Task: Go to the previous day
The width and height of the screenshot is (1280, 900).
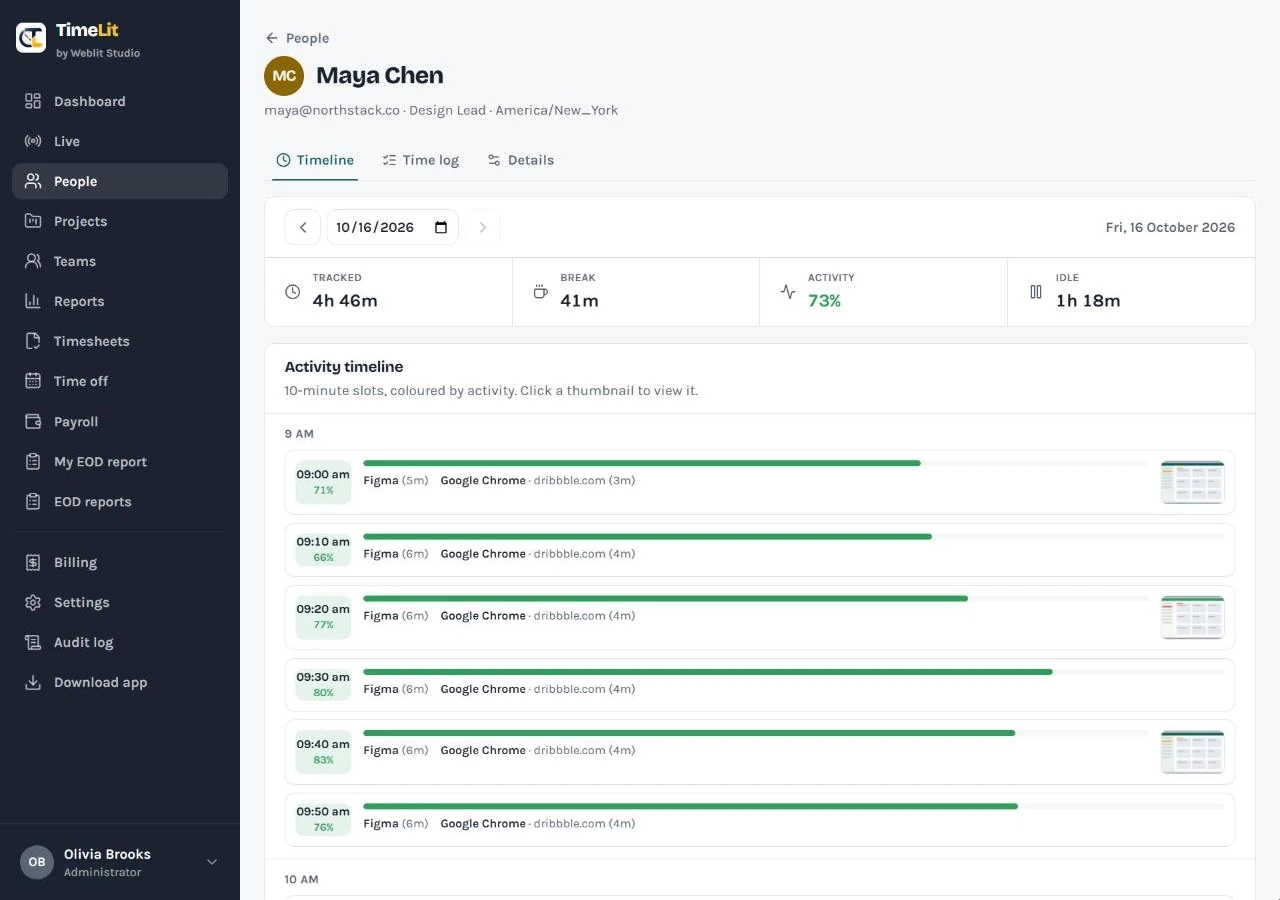Action: [x=303, y=227]
